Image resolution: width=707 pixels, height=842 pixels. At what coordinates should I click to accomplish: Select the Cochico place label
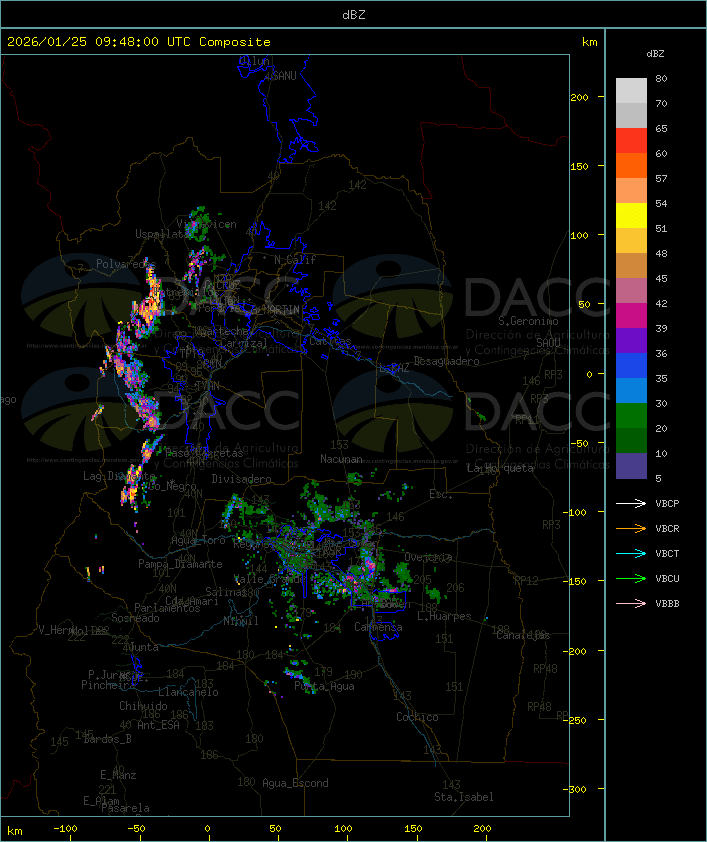click(417, 717)
